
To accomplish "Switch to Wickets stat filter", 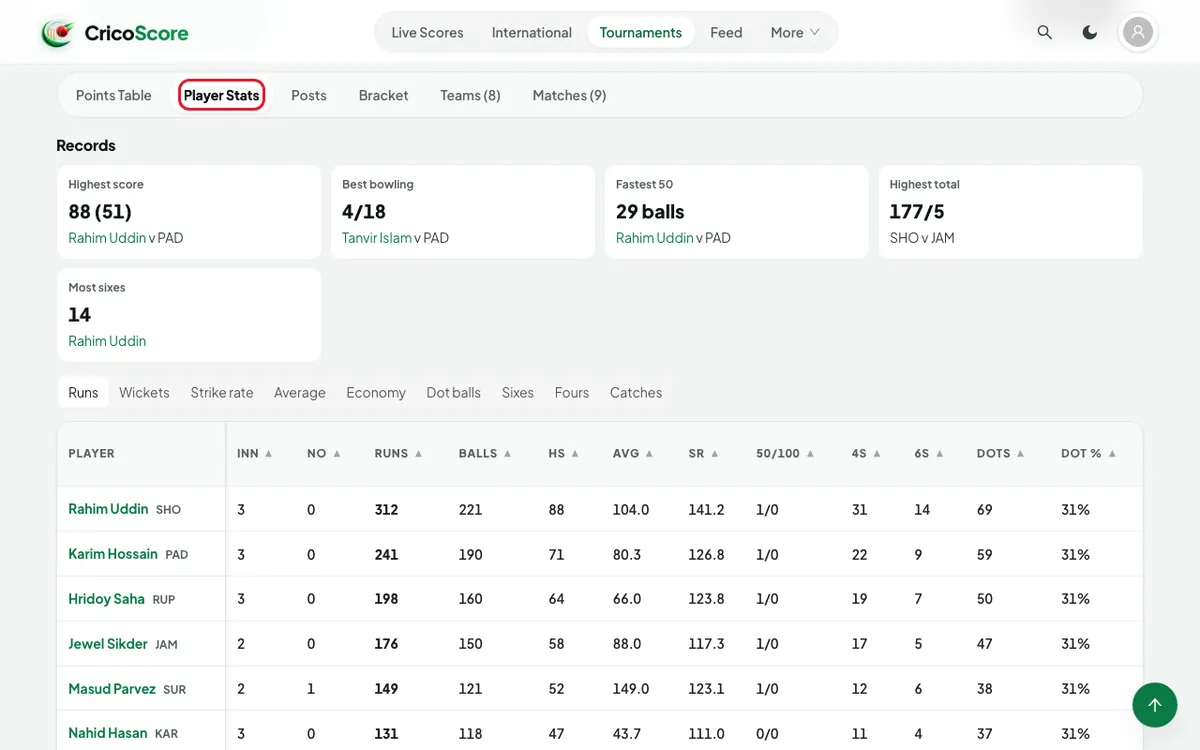I will click(144, 392).
